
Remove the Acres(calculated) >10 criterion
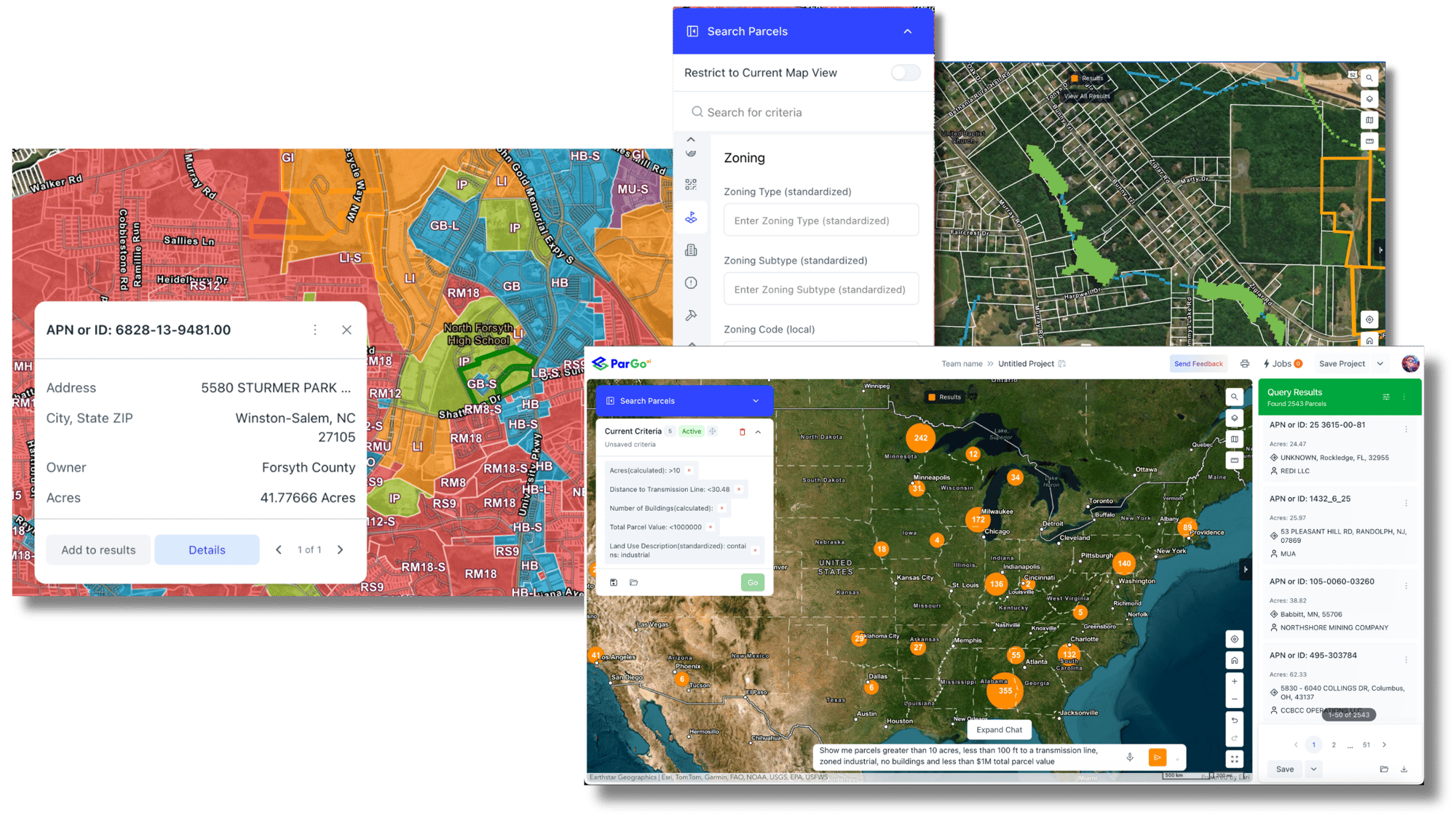[x=689, y=471]
